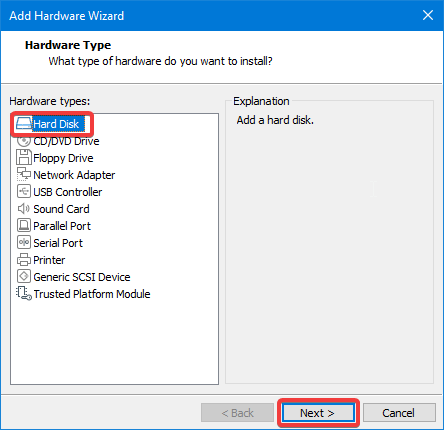Viewport: 444px width, 430px height.
Task: Select the Parallel Port icon
Action: tap(24, 226)
